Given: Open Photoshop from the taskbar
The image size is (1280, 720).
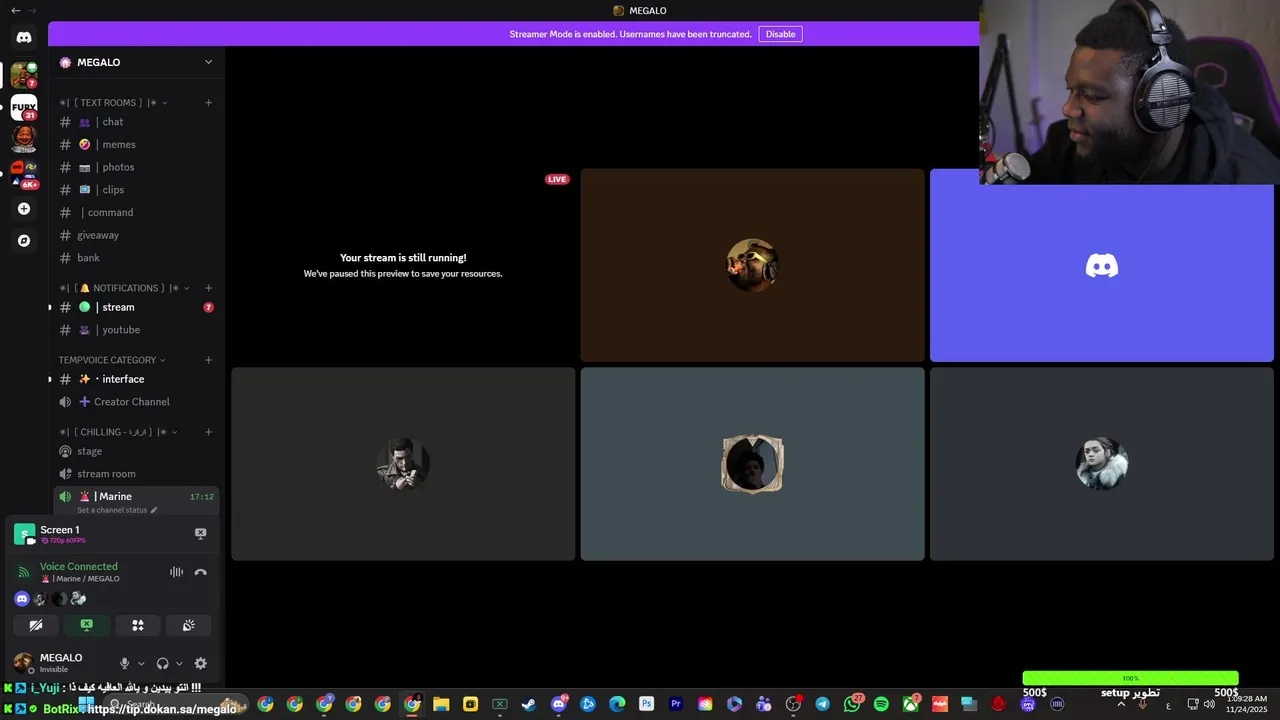Looking at the screenshot, I should (646, 704).
